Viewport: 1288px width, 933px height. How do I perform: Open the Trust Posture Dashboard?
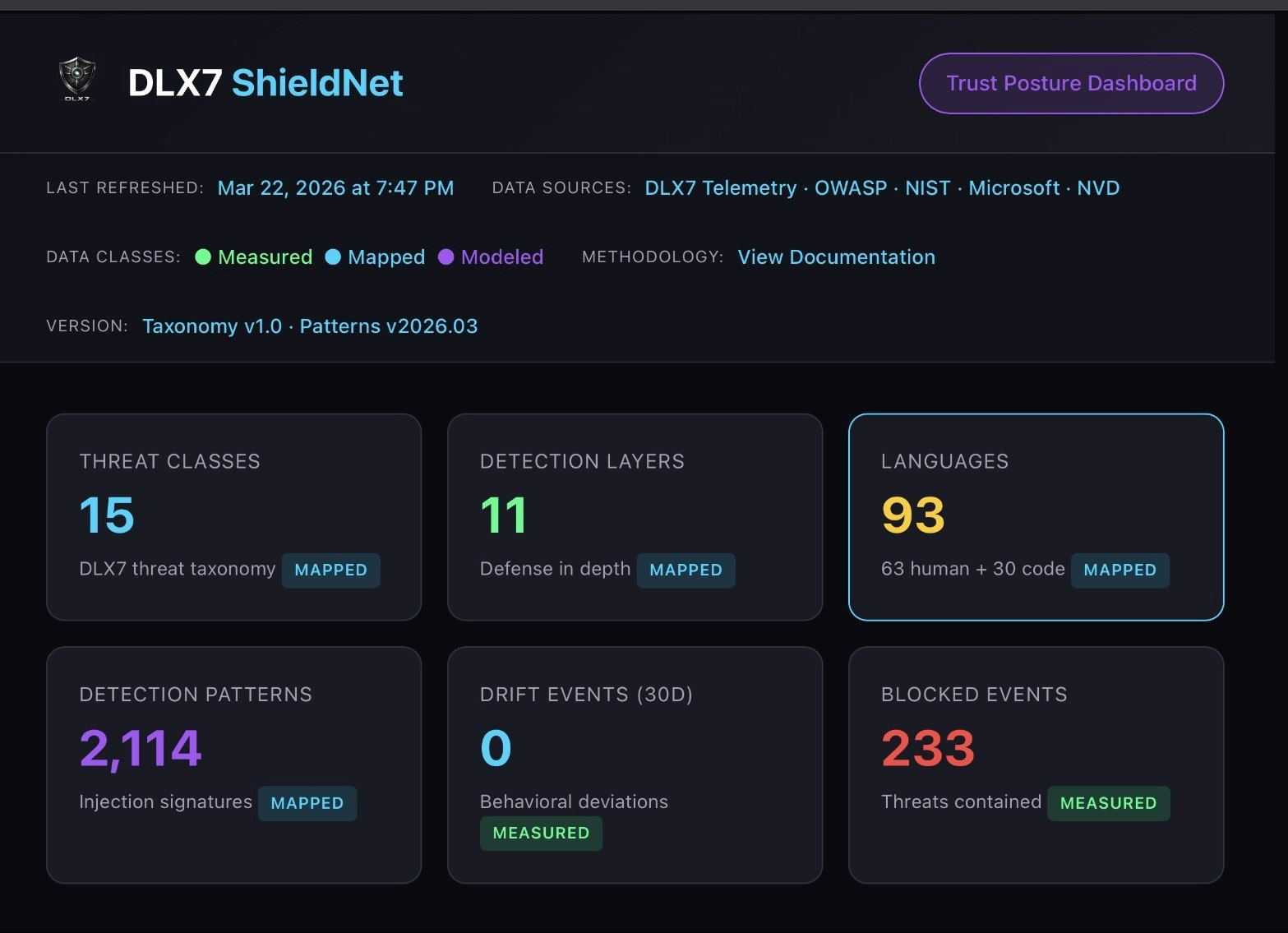[1070, 82]
